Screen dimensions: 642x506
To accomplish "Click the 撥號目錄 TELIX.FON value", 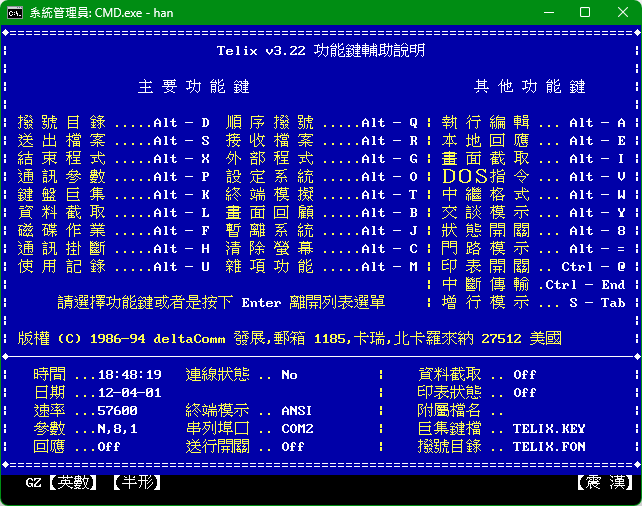I will point(549,447).
